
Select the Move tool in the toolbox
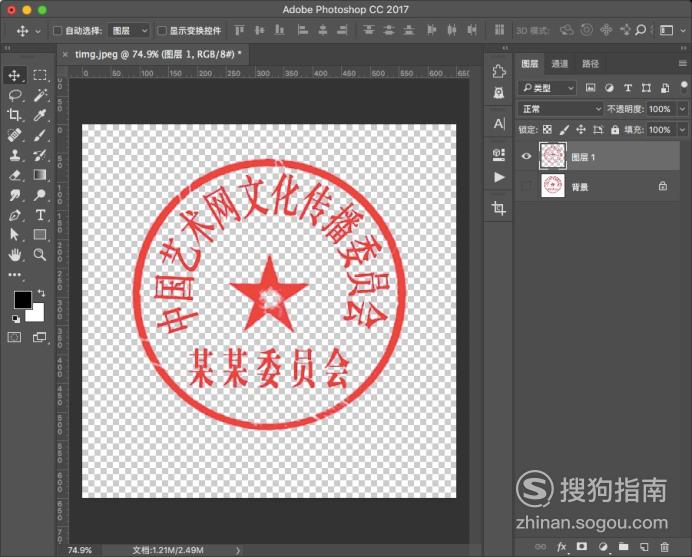tap(14, 75)
